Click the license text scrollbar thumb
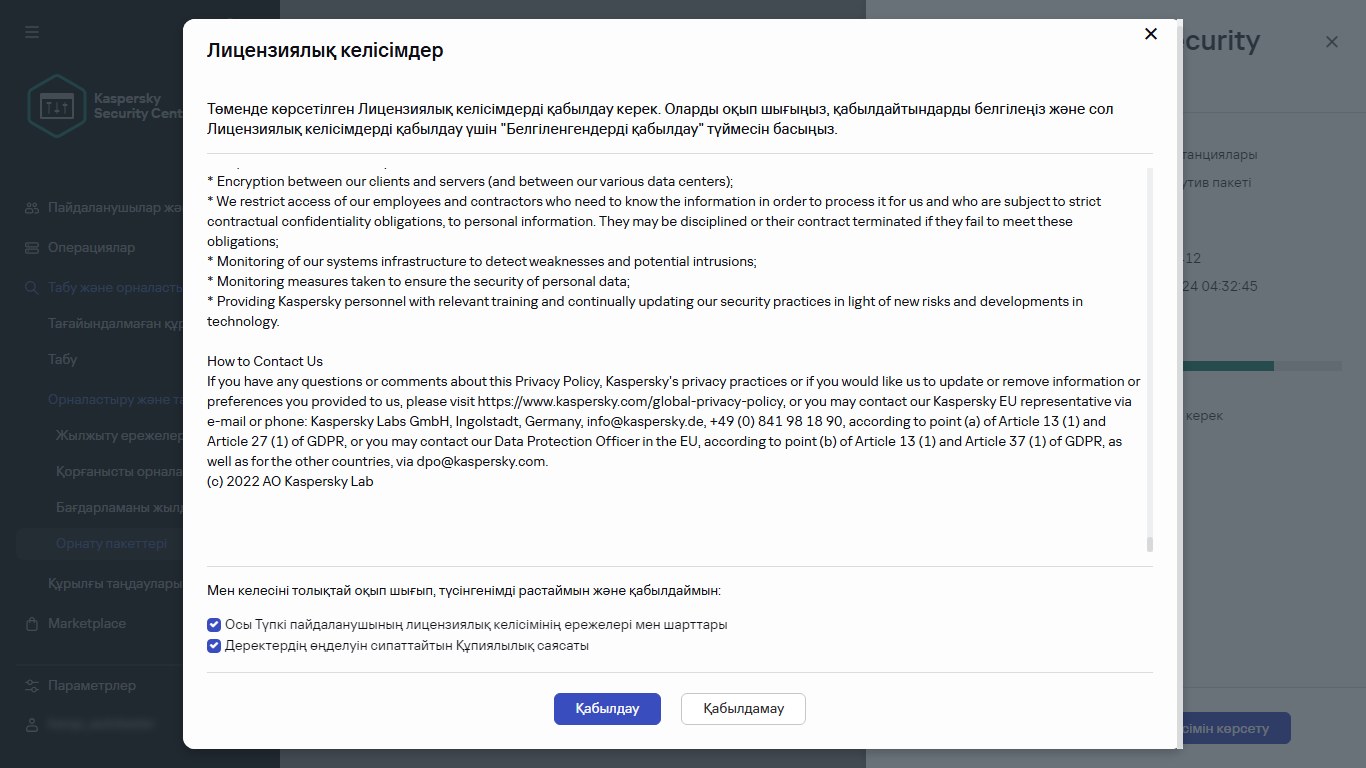Viewport: 1366px width, 768px height. coord(1150,544)
